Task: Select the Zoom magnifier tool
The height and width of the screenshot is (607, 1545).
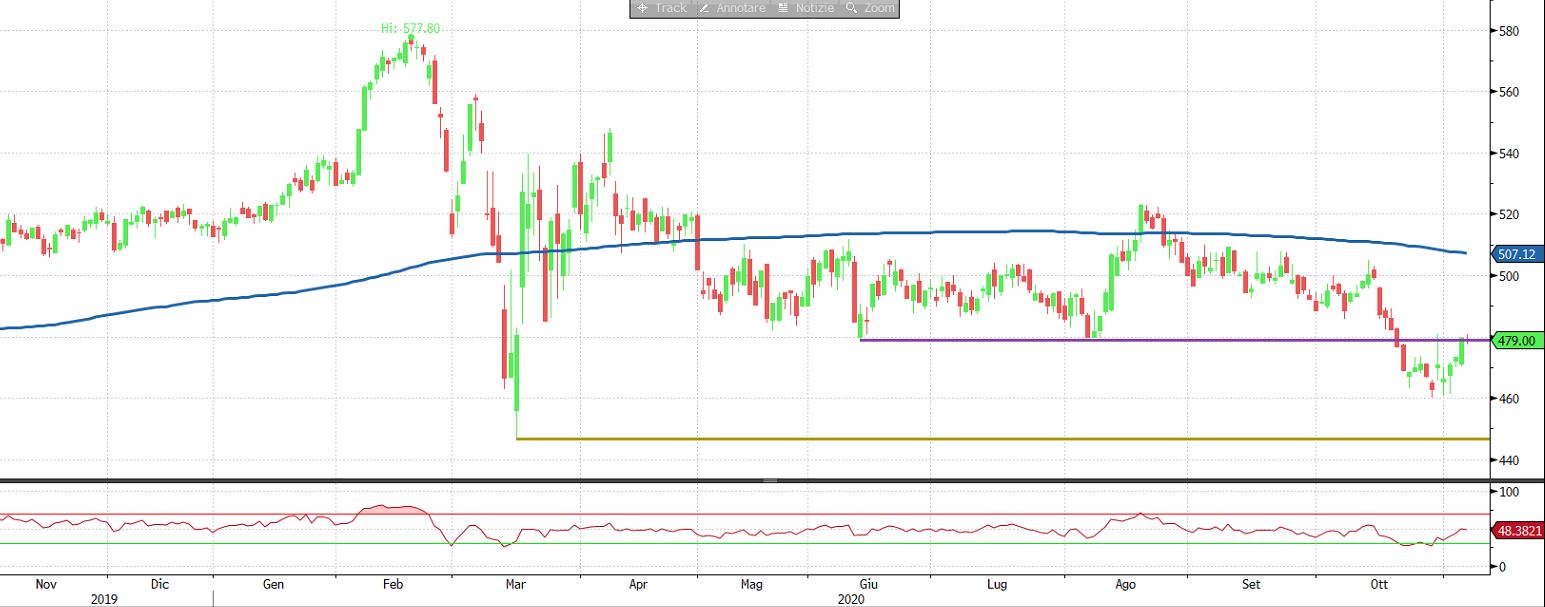Action: (870, 8)
